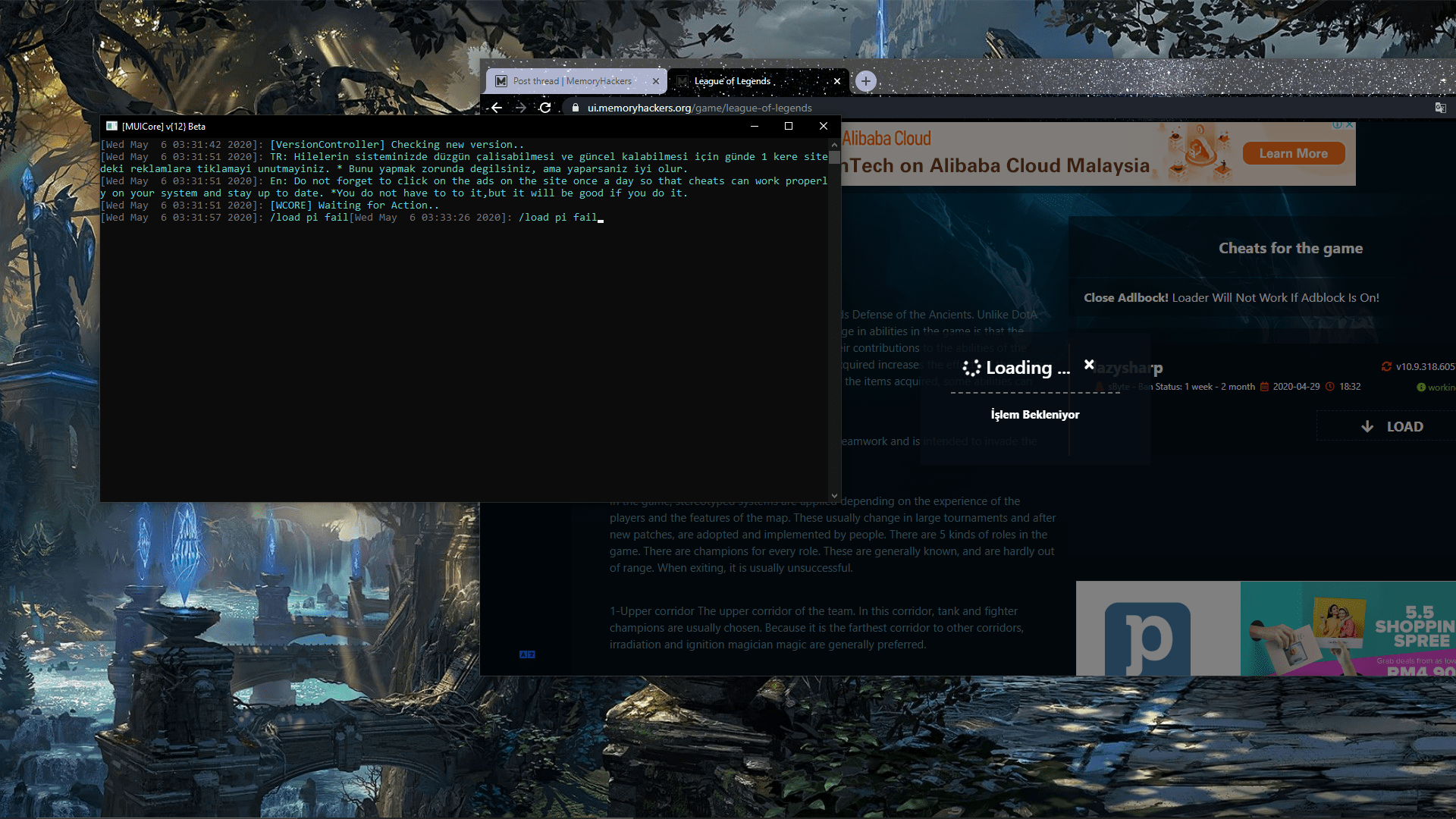Click Learn More on Alibaba Cloud ad
This screenshot has height=819, width=1456.
pos(1294,153)
